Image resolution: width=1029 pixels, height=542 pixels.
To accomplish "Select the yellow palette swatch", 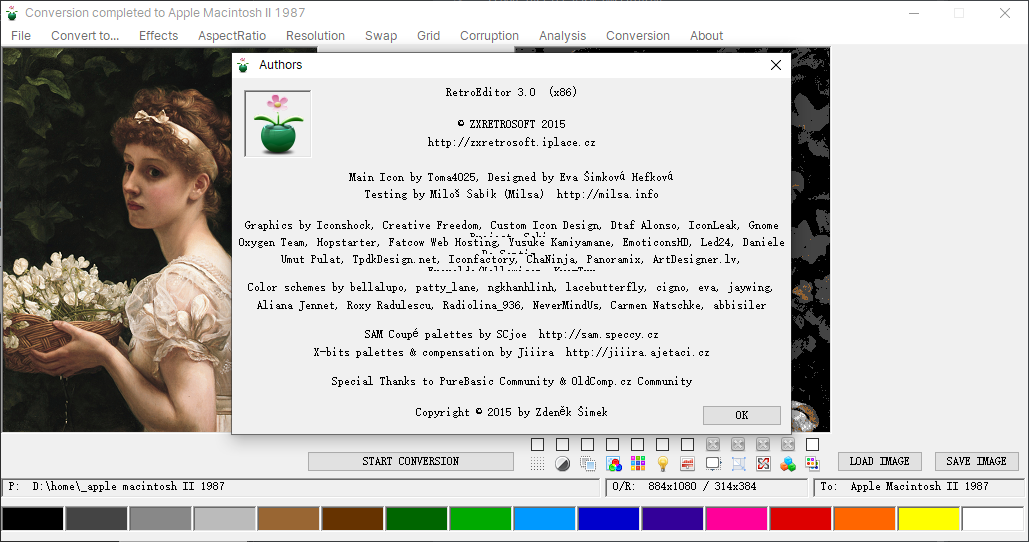I will 929,518.
